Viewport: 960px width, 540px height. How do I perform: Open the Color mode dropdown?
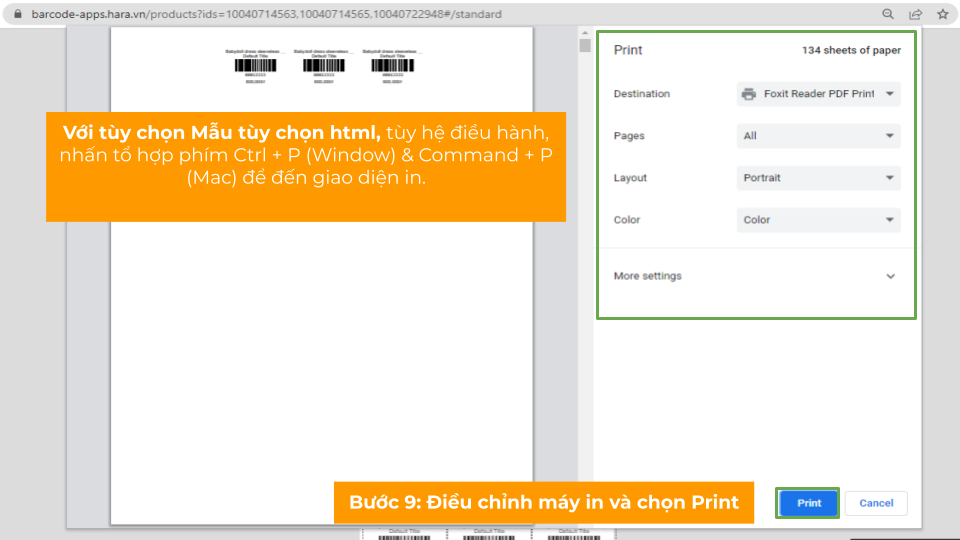818,220
